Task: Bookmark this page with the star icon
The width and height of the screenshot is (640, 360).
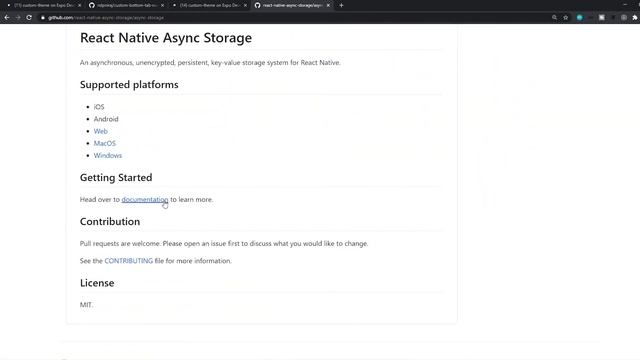Action: 566,18
